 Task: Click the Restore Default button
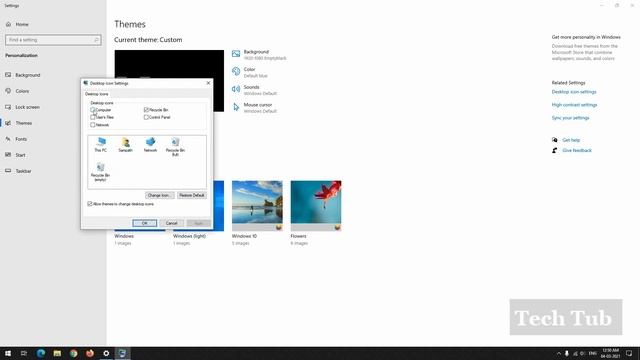[192, 196]
